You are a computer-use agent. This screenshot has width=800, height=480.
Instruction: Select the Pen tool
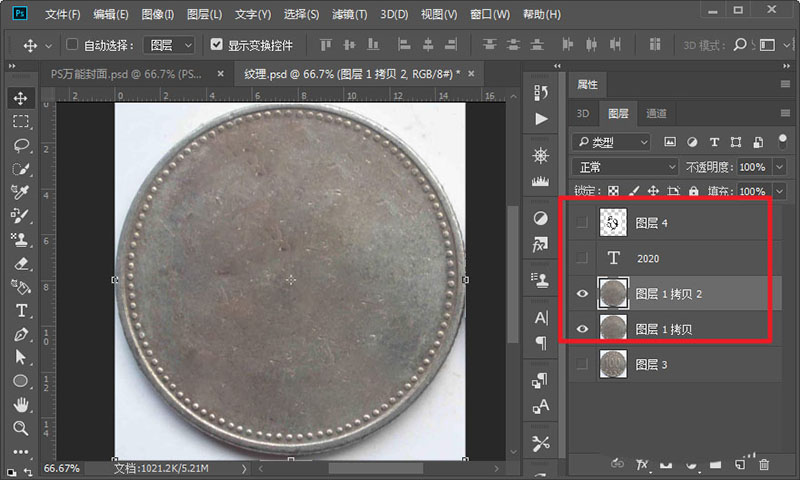coord(20,334)
